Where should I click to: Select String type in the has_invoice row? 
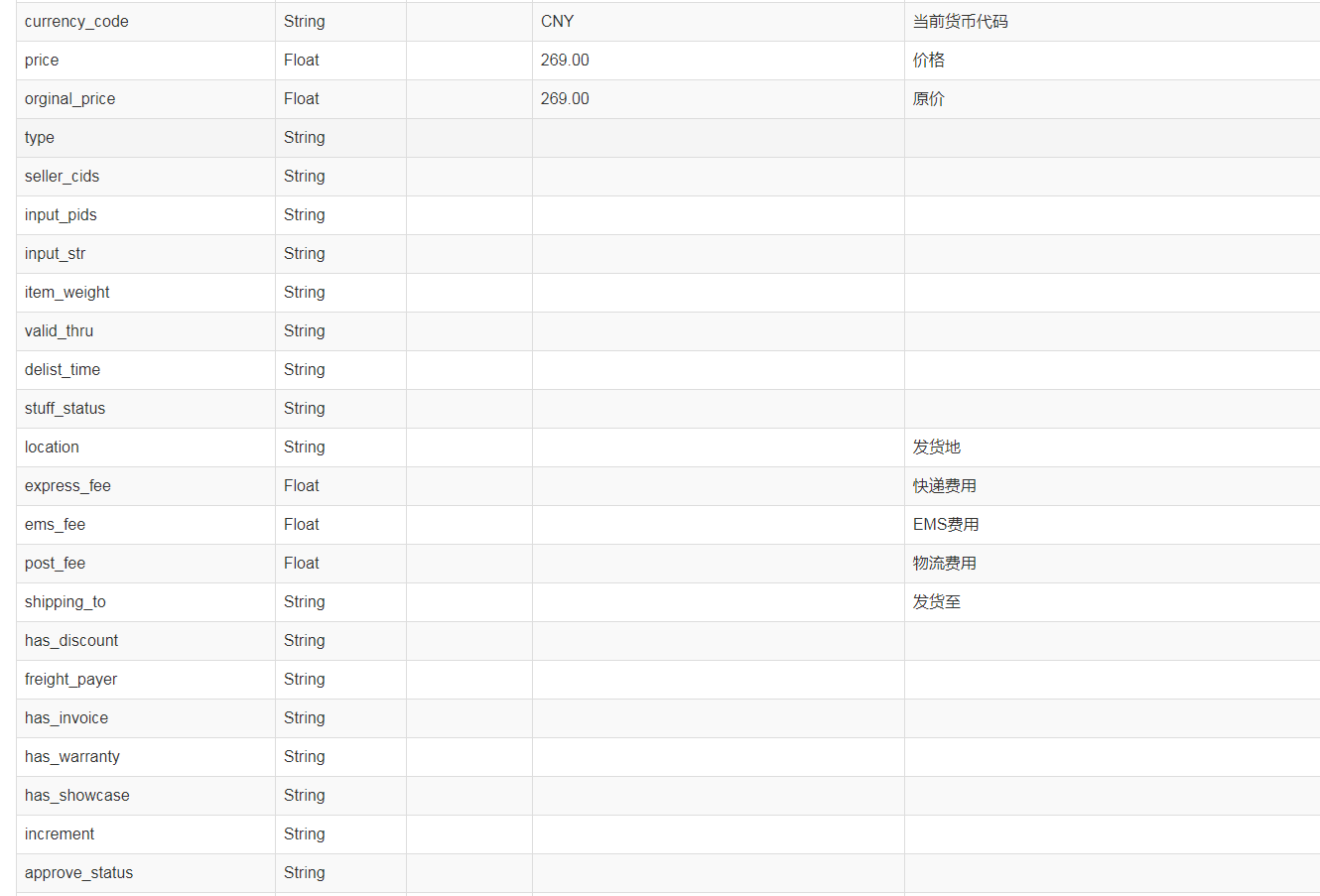(305, 718)
